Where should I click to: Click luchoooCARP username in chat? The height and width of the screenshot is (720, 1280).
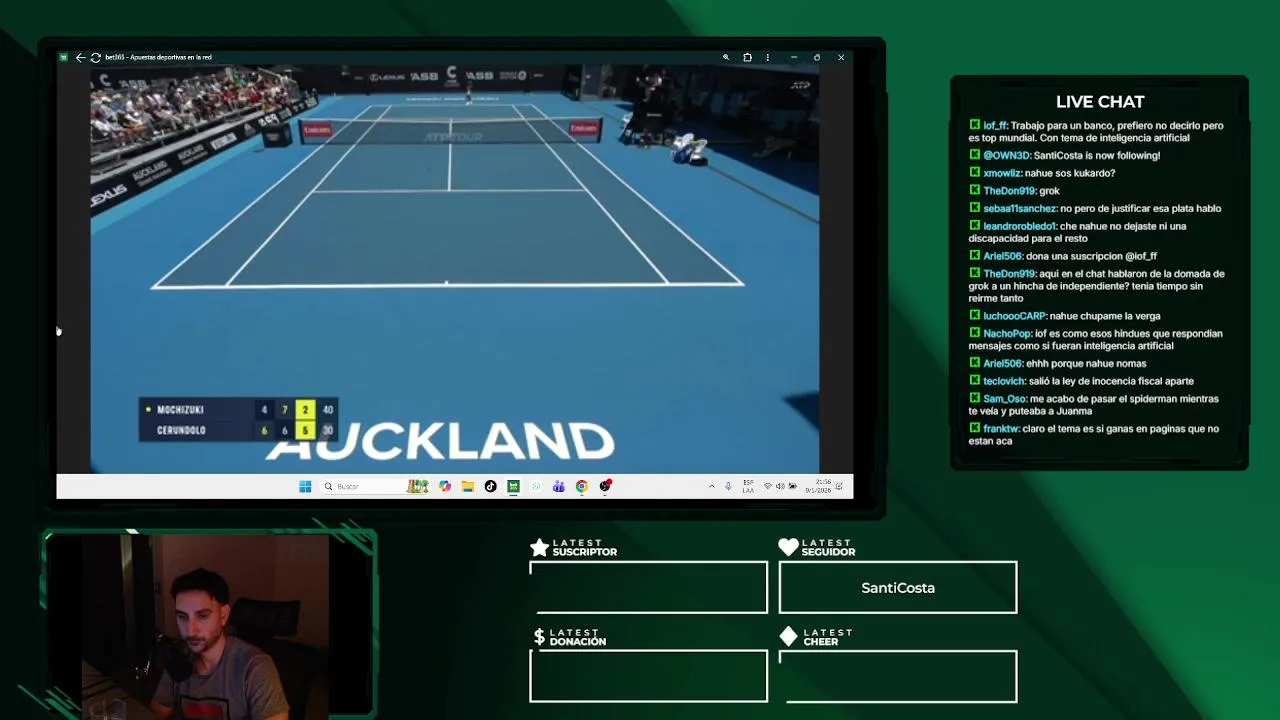pos(1014,316)
